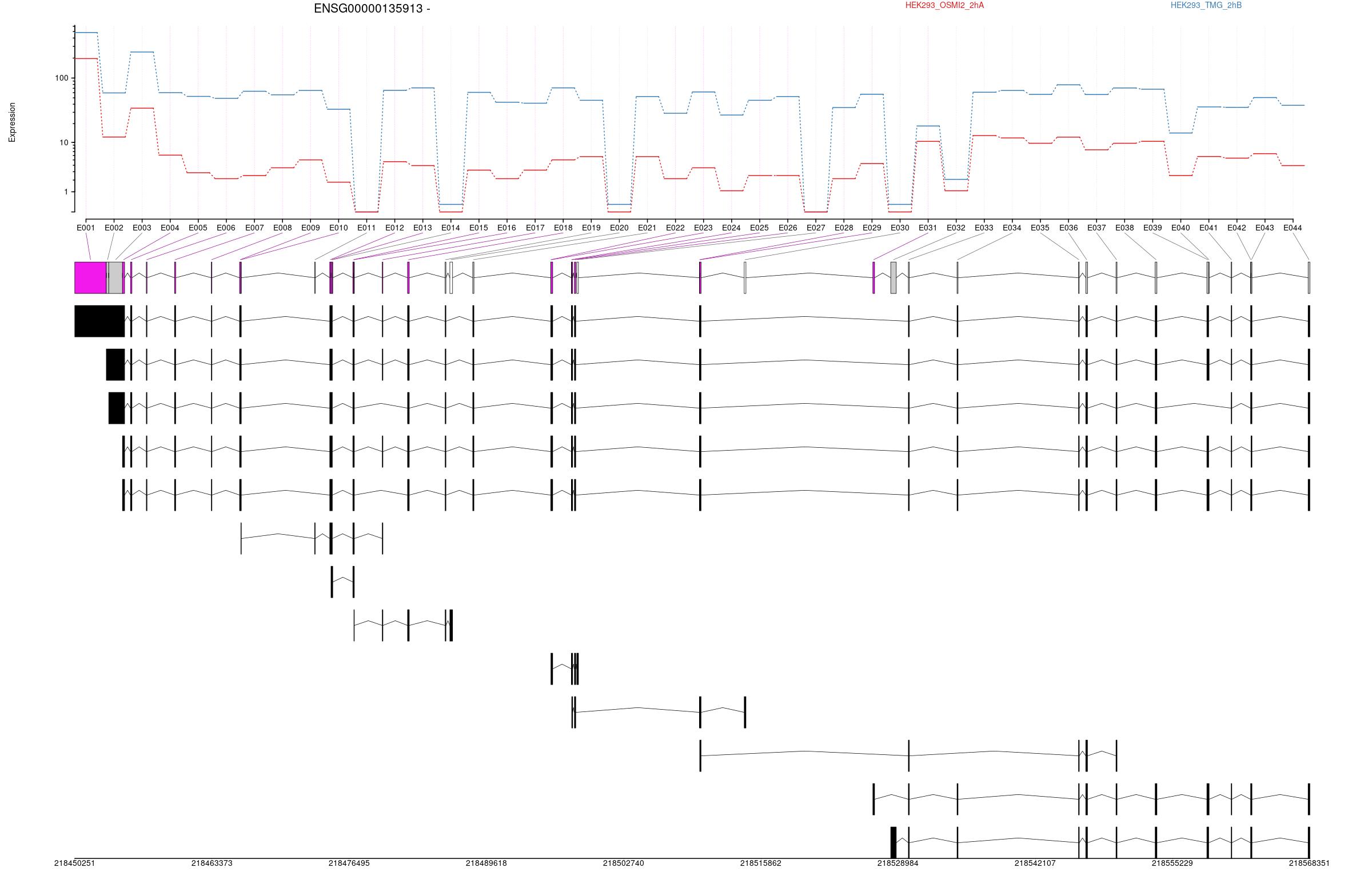The image size is (1372, 875).
Task: Select exon label E038
Action: click(x=1124, y=228)
